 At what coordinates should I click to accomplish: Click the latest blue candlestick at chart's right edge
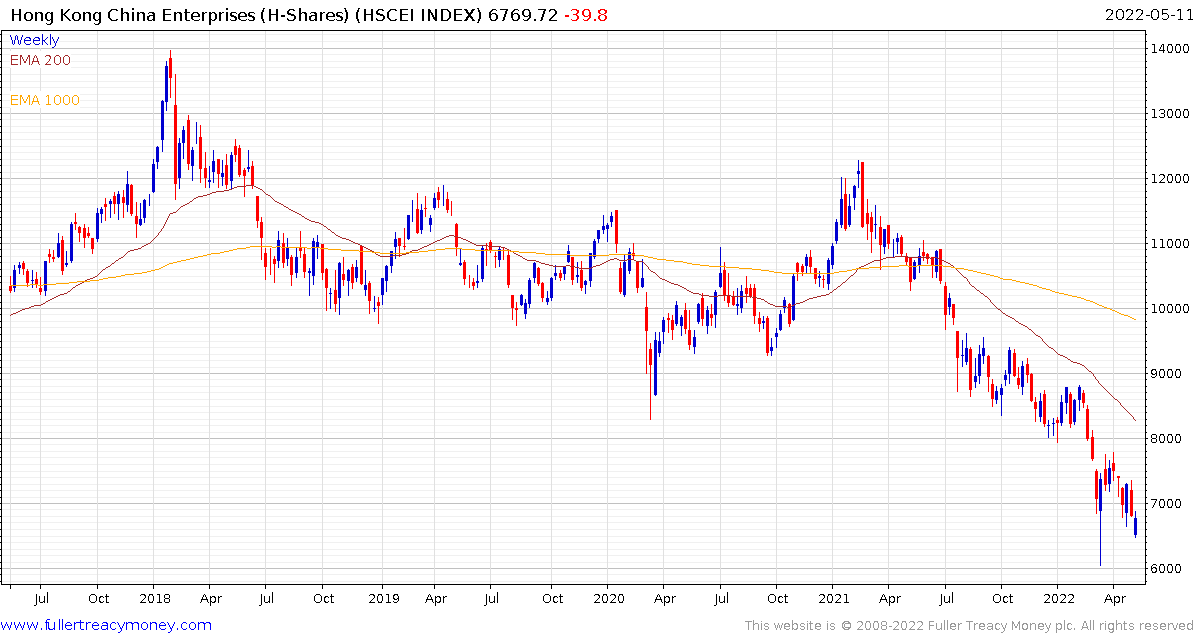[x=1136, y=526]
